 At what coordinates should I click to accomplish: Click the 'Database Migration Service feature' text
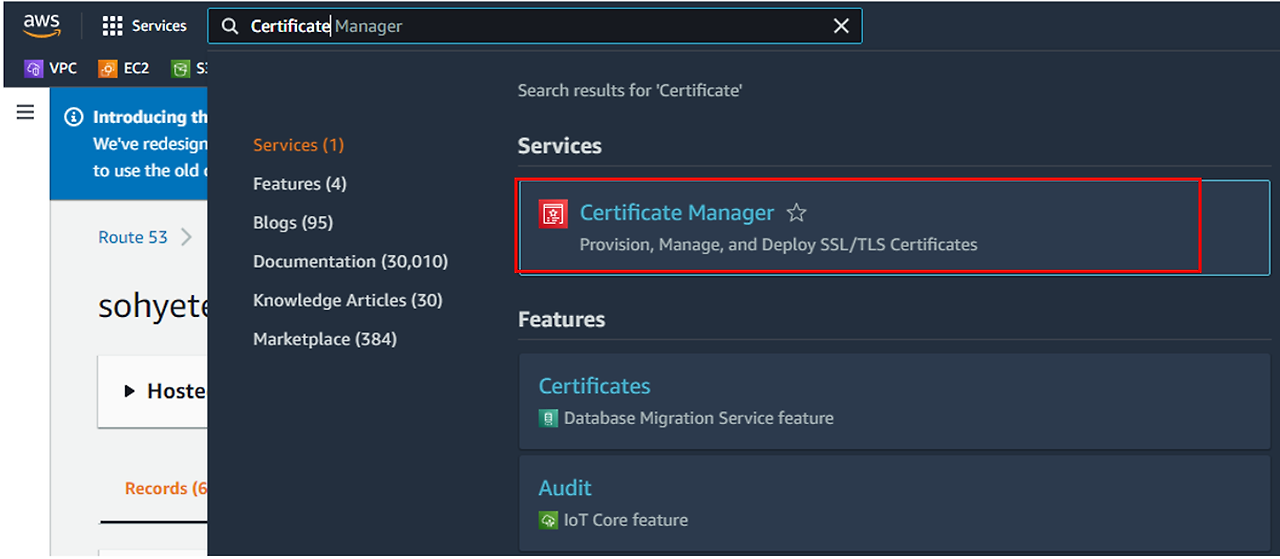699,418
